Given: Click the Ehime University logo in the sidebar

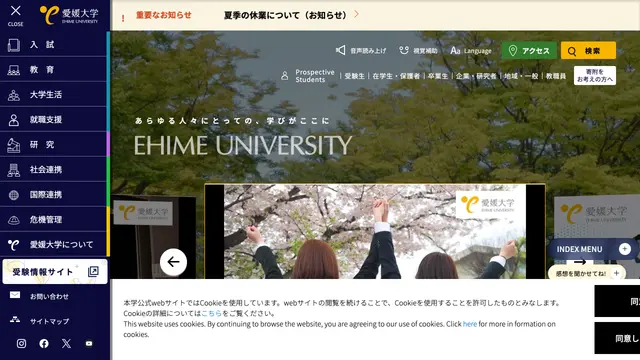Looking at the screenshot, I should tap(69, 15).
